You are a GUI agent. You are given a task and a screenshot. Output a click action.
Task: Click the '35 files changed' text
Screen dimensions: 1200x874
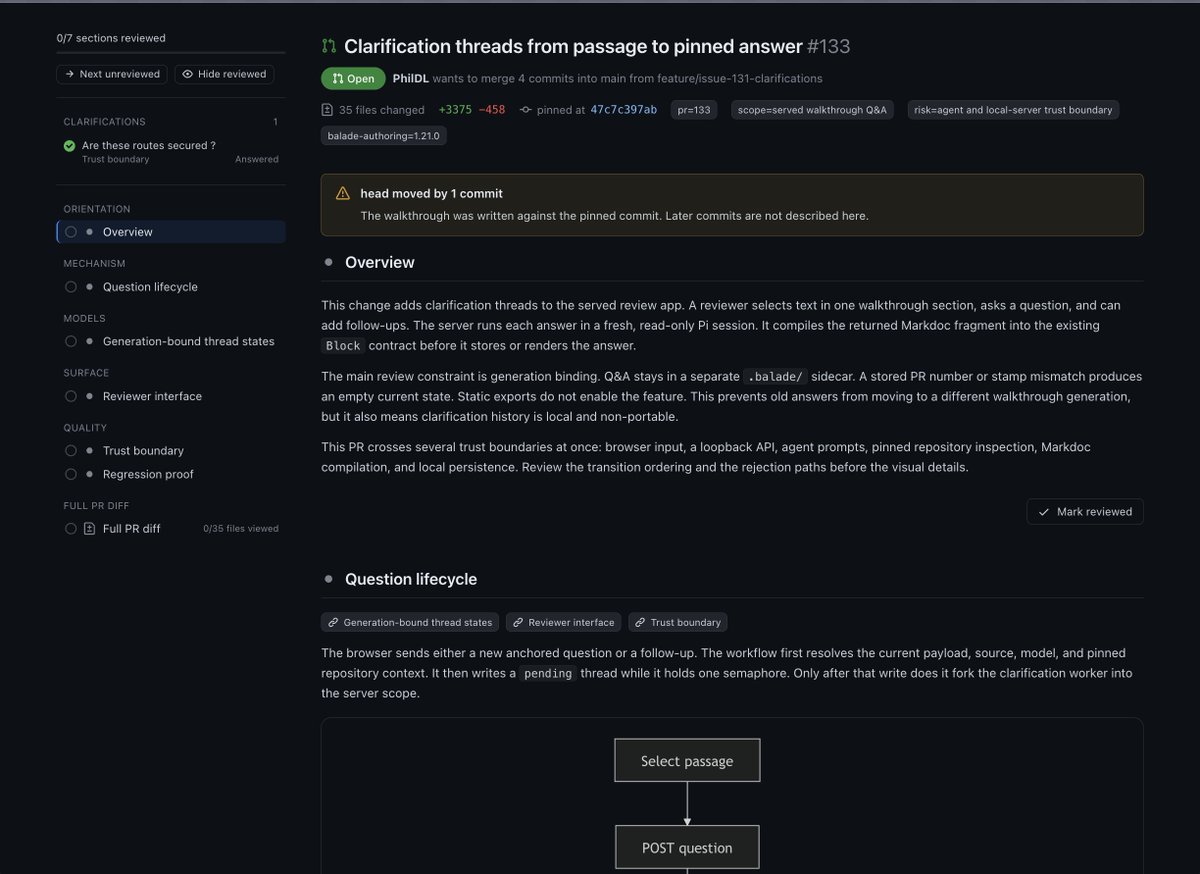tap(382, 110)
